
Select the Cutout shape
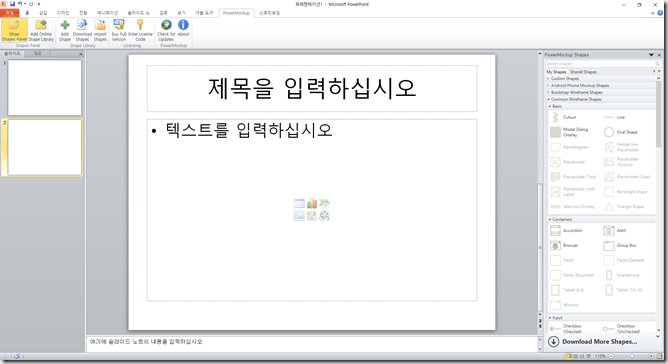563,117
